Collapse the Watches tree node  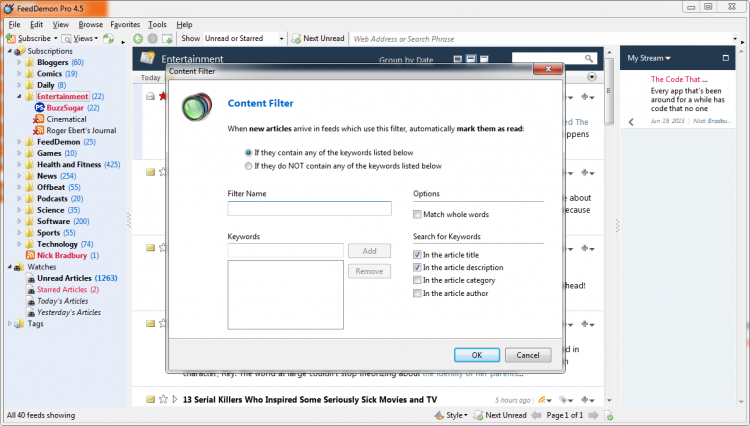[x=10, y=267]
